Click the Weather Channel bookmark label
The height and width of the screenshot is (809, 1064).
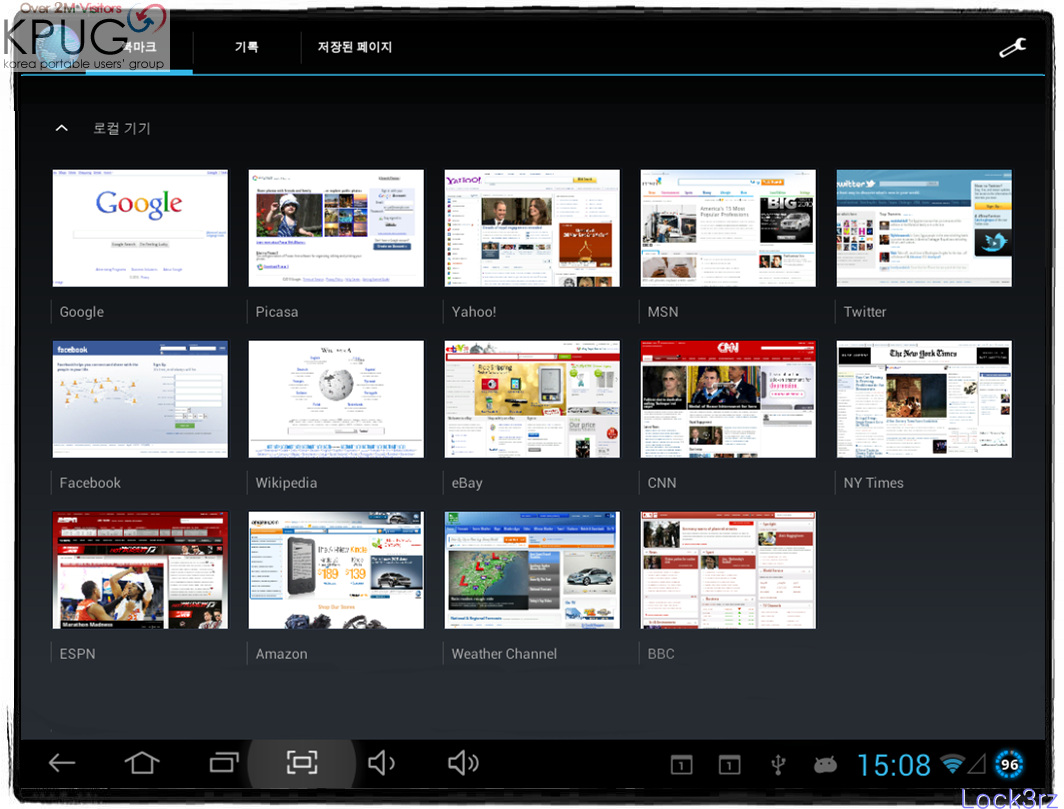point(504,654)
